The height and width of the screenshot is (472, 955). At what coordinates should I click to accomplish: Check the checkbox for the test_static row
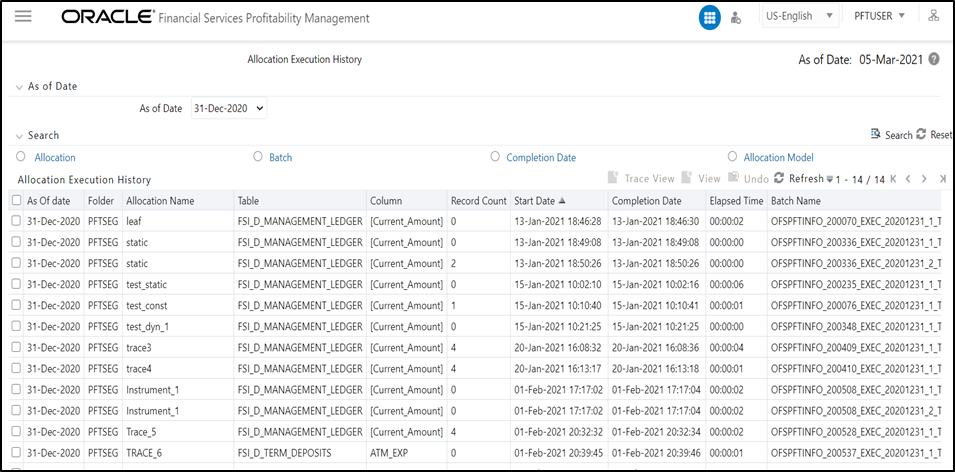coord(16,284)
